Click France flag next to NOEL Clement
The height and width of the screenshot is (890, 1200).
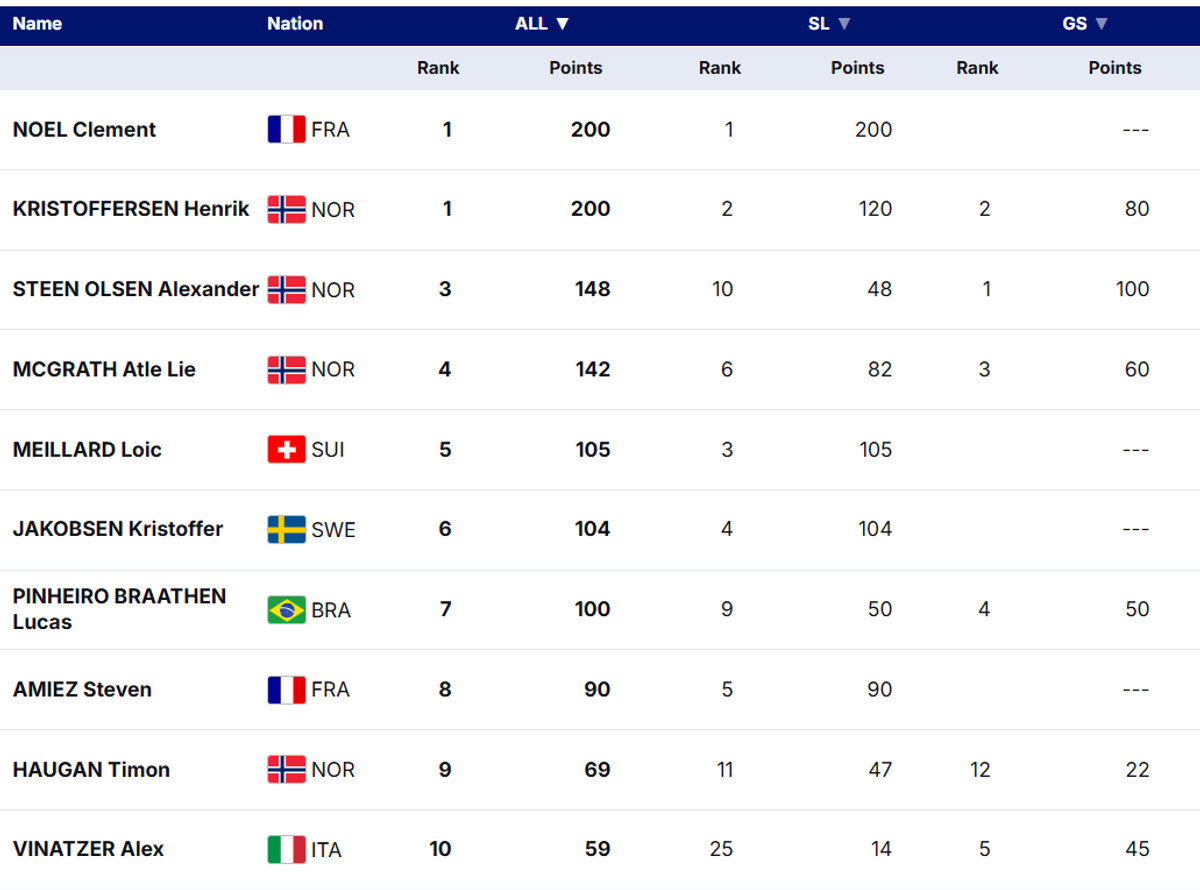click(286, 130)
